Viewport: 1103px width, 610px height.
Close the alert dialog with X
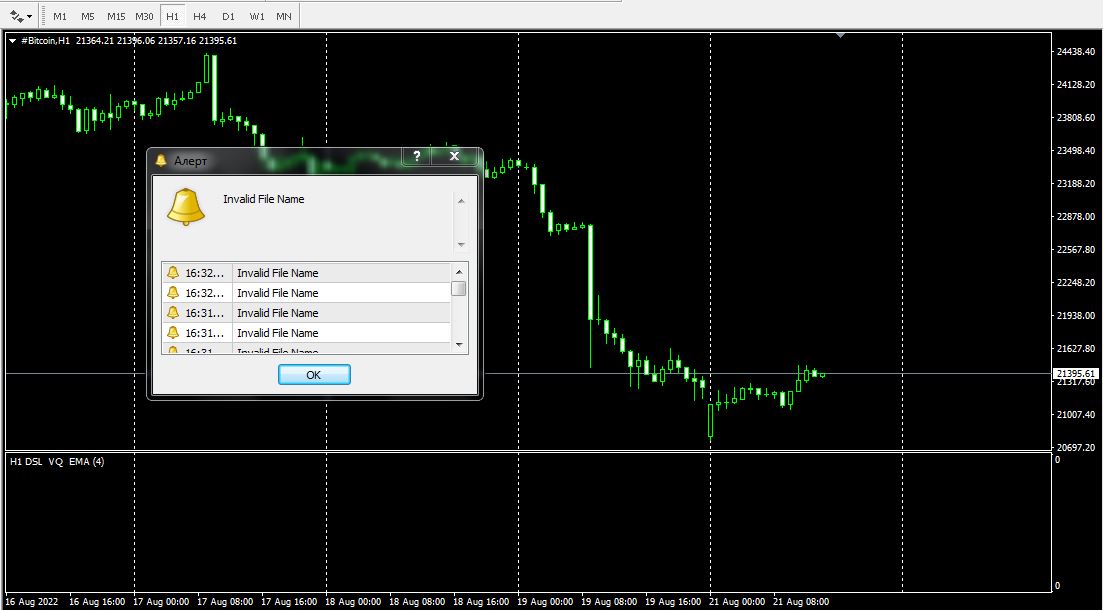click(x=454, y=156)
